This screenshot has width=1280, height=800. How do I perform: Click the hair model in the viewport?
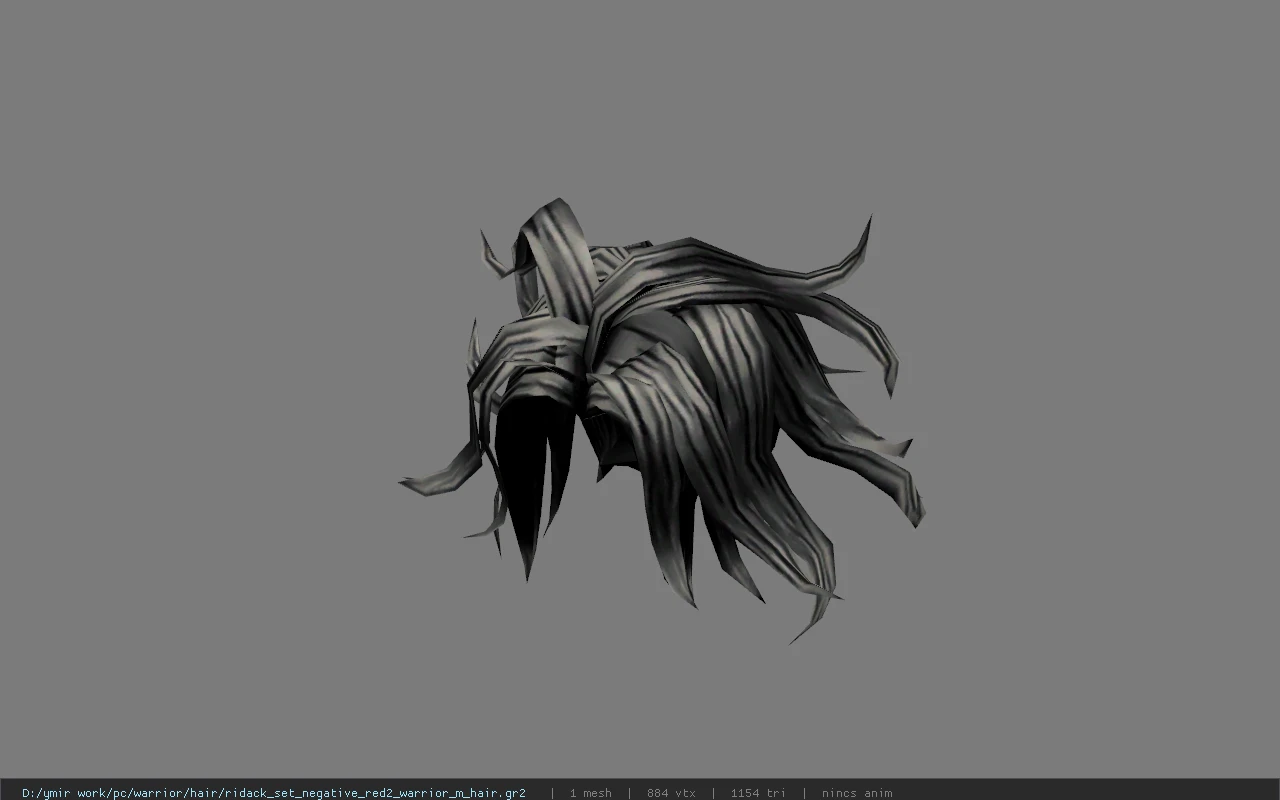click(x=660, y=420)
